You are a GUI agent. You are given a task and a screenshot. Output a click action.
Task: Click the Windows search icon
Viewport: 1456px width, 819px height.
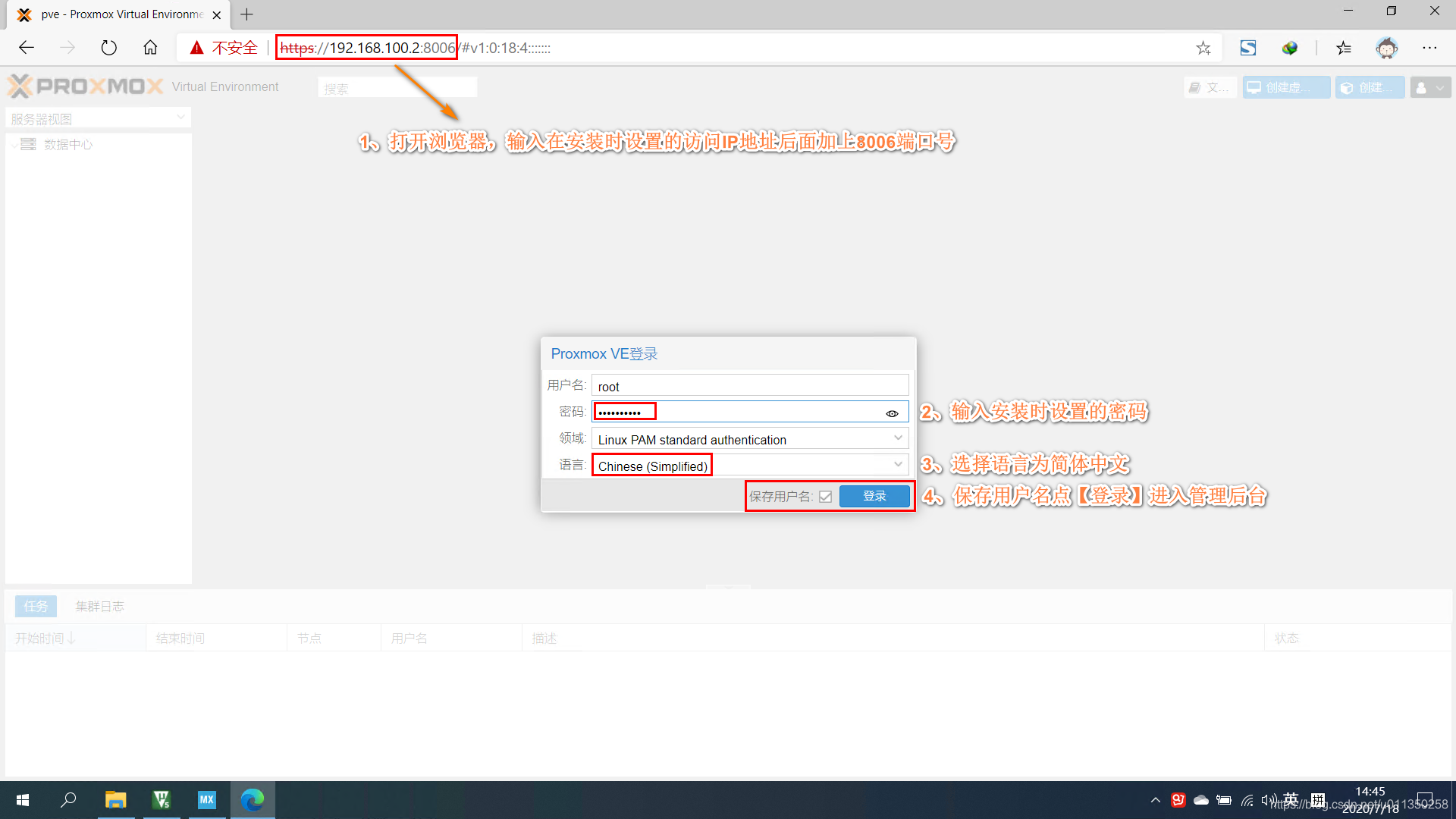[68, 799]
